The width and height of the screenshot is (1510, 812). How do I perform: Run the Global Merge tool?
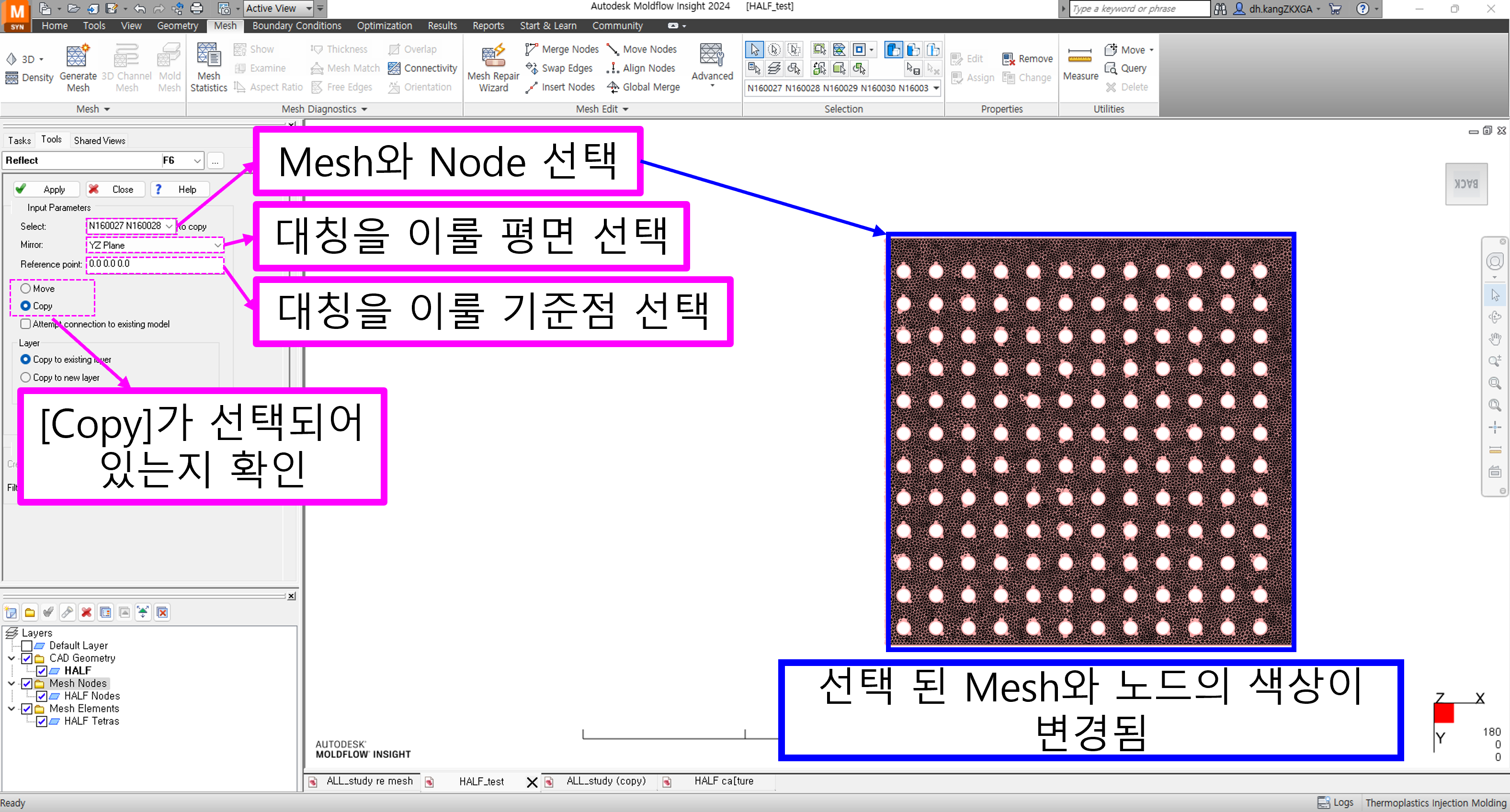[643, 87]
